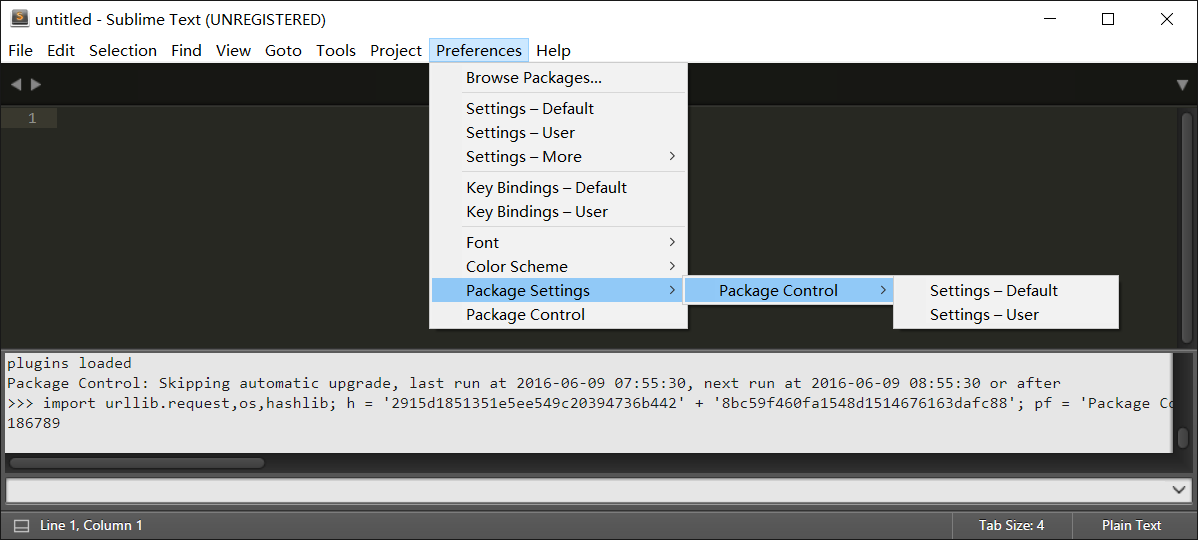This screenshot has height=540, width=1198.
Task: Click the 'plugins loaded' console line
Action: pyautogui.click(x=70, y=364)
